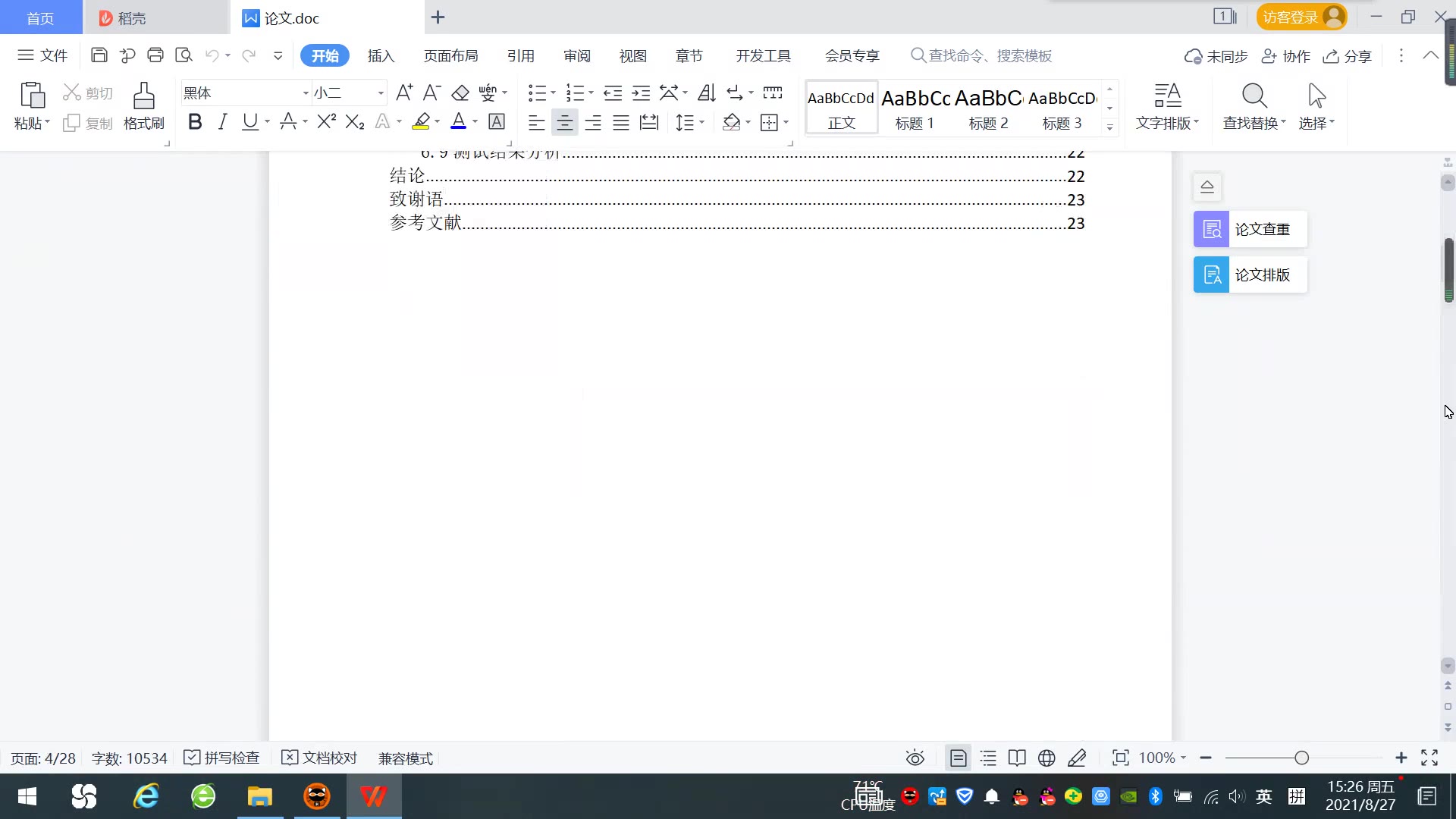Select the center alignment icon
This screenshot has height=819, width=1456.
coord(564,123)
